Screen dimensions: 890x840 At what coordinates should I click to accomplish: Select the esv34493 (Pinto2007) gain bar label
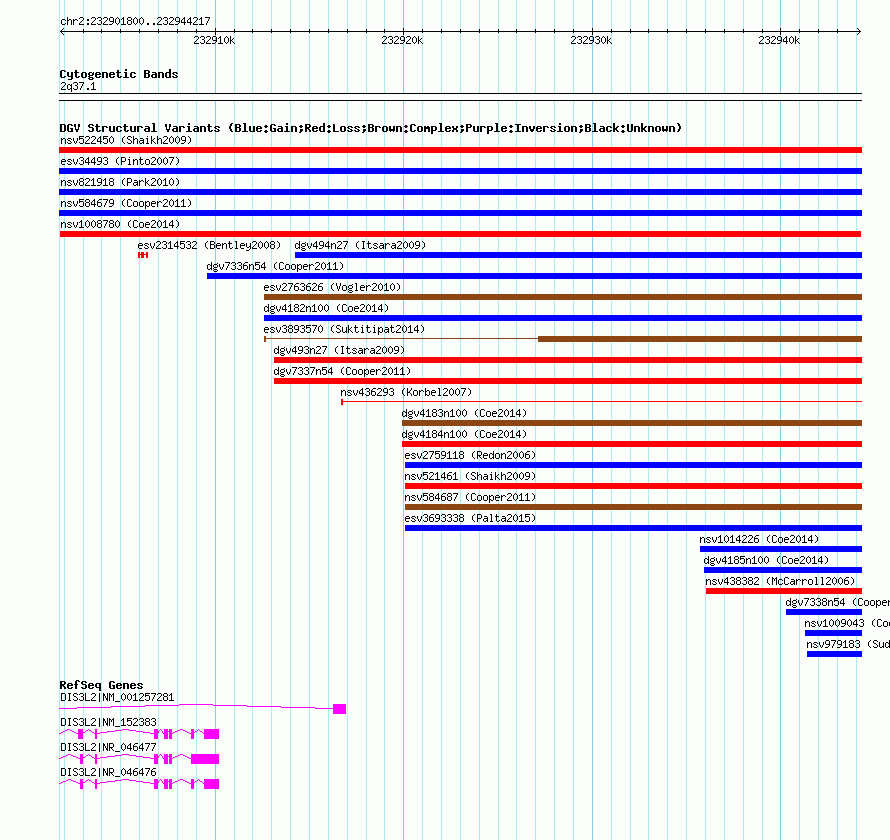pyautogui.click(x=120, y=161)
